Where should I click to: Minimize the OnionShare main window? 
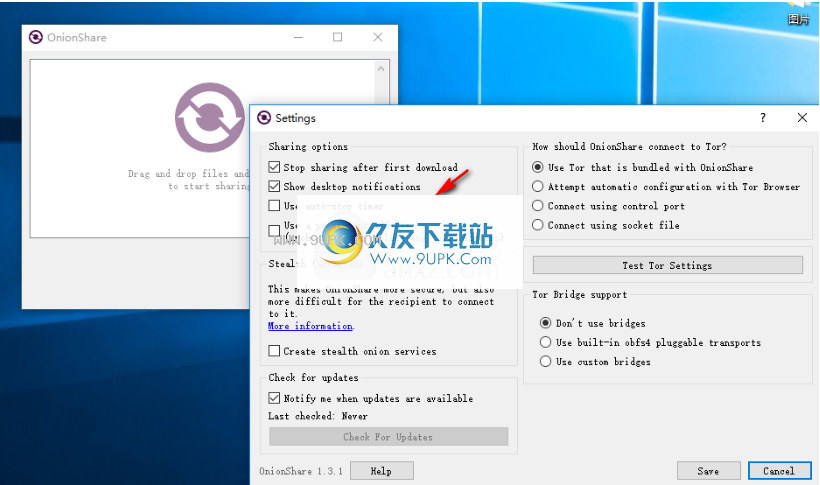click(298, 37)
